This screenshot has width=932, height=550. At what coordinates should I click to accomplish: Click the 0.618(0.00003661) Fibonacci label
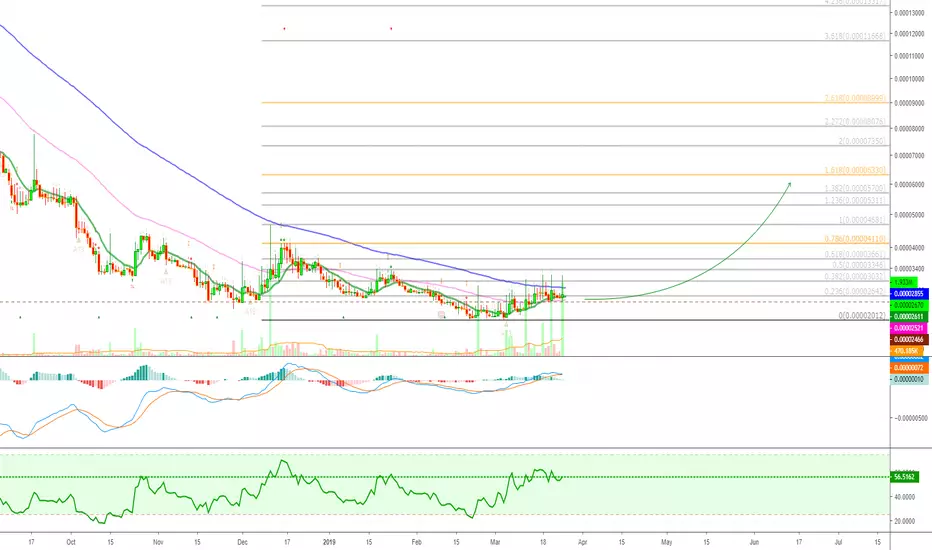[855, 254]
